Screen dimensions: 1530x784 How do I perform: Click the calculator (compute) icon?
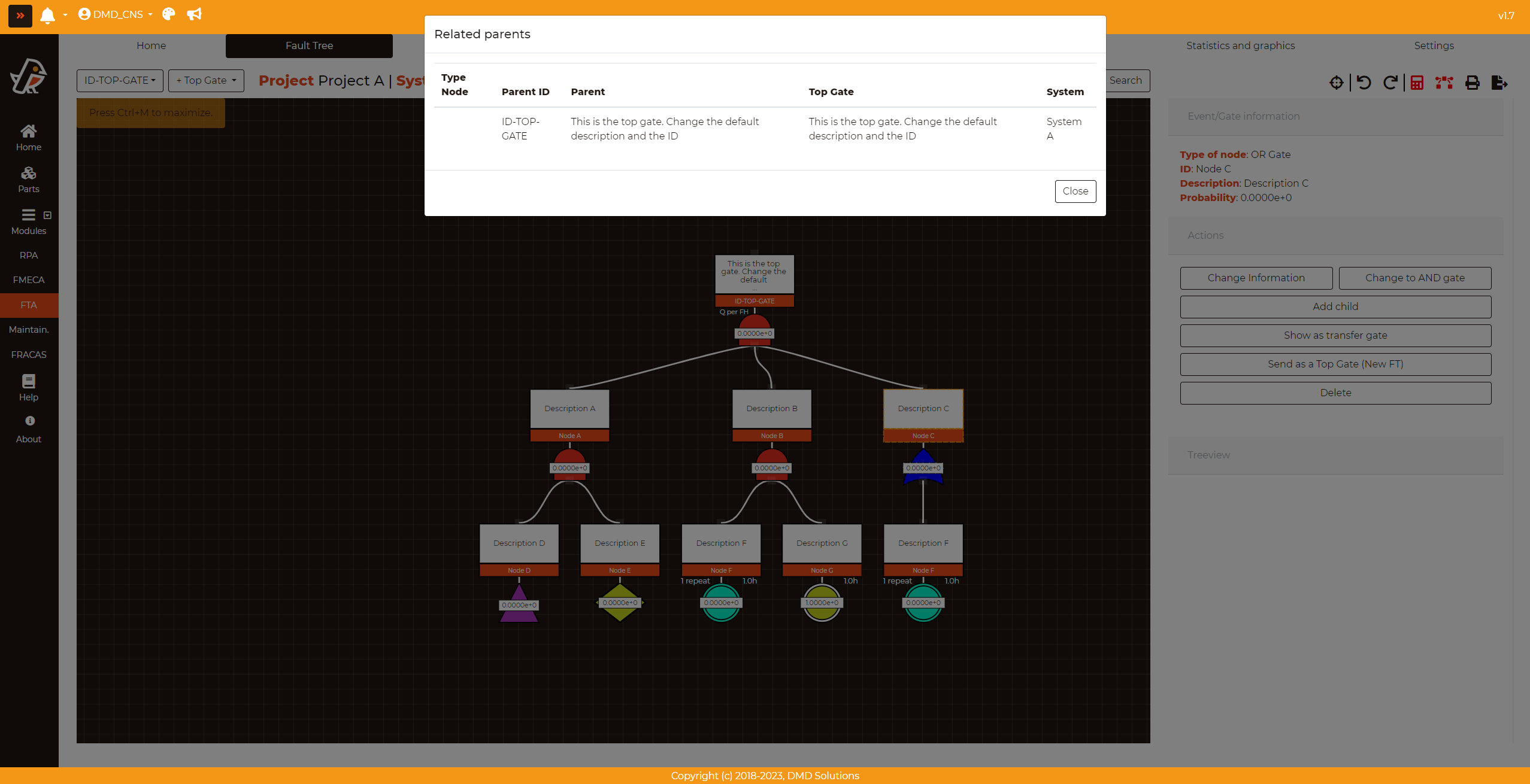coord(1416,83)
